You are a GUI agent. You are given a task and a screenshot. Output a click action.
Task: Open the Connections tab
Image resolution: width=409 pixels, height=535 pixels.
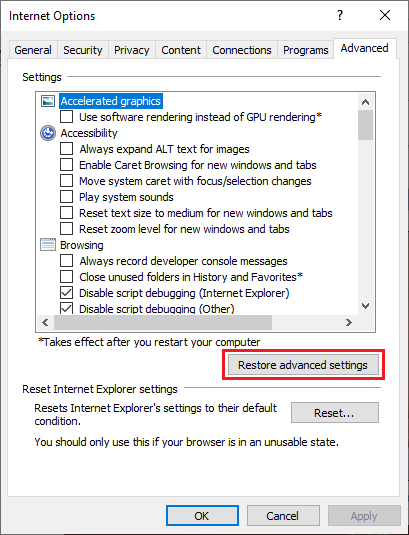pos(242,50)
